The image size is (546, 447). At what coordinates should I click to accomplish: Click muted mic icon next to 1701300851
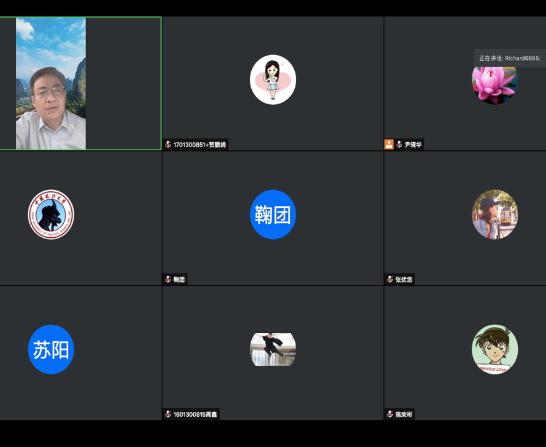tap(168, 144)
